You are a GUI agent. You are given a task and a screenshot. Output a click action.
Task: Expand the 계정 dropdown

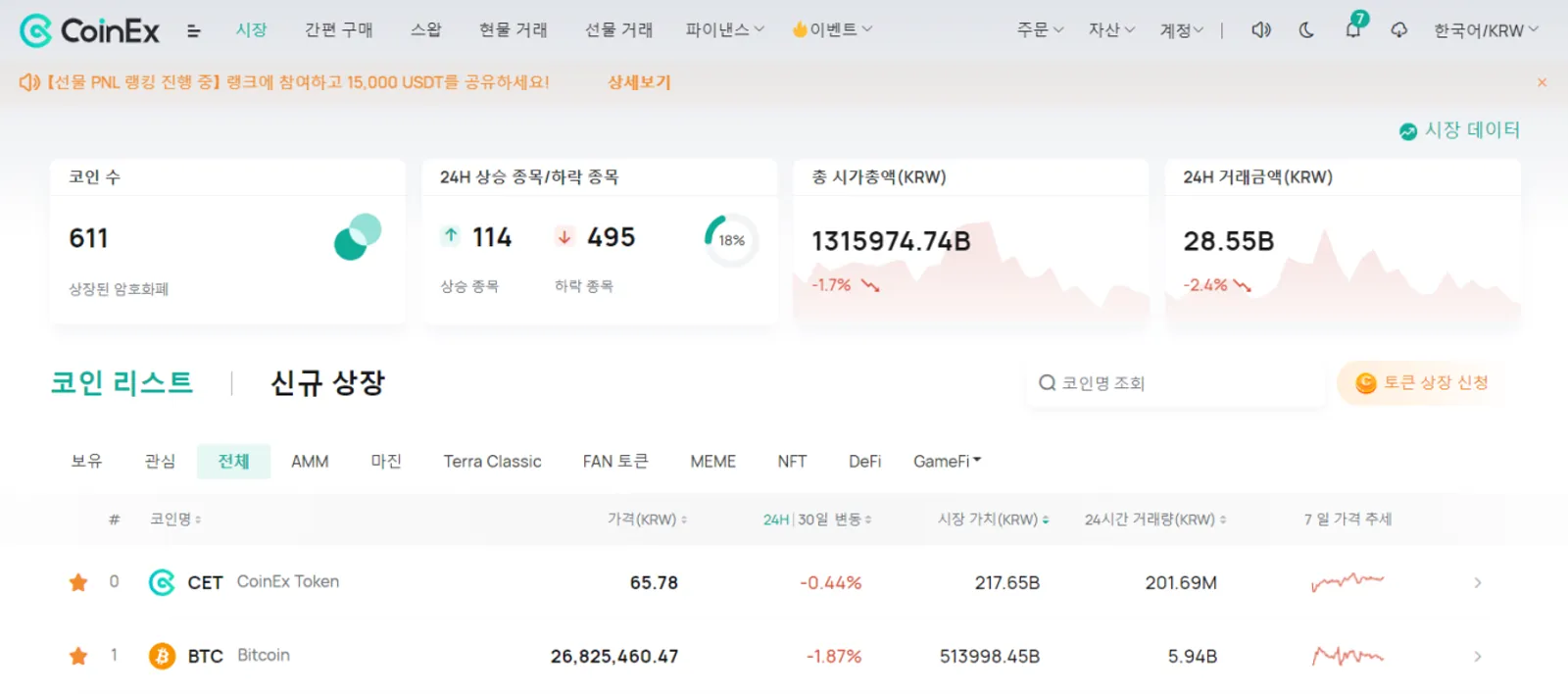coord(1181,30)
